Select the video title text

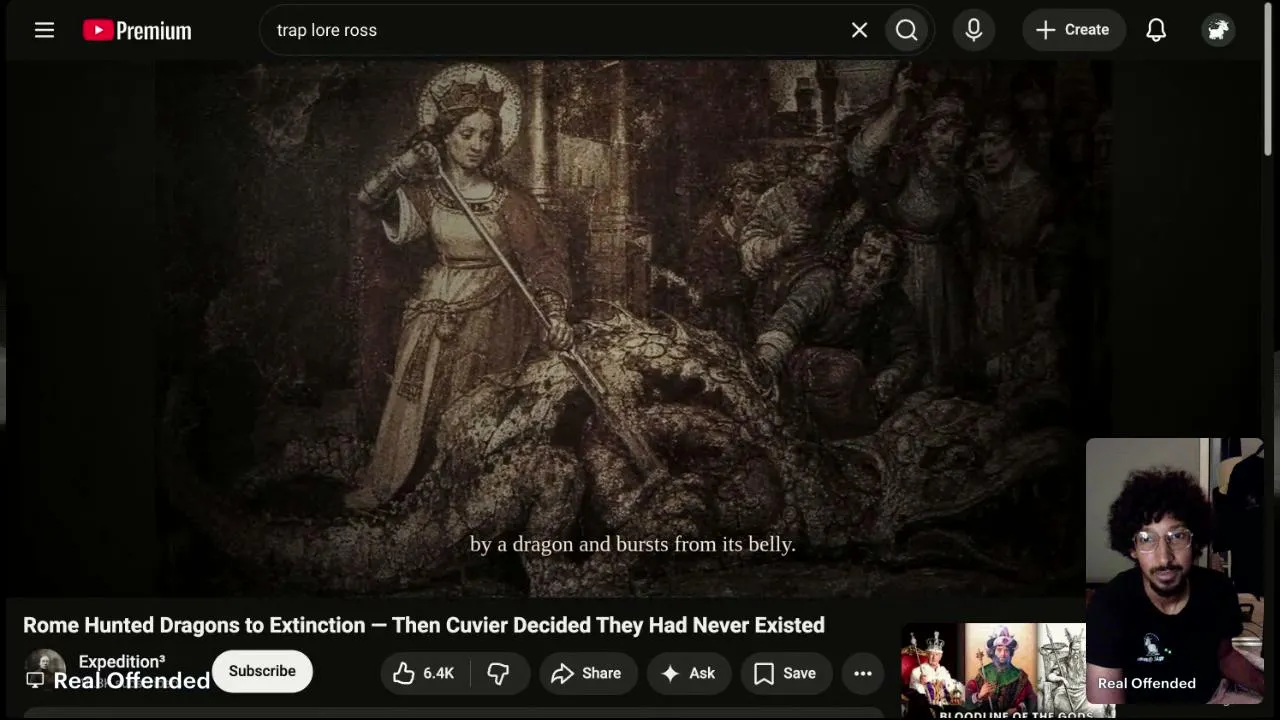(424, 625)
